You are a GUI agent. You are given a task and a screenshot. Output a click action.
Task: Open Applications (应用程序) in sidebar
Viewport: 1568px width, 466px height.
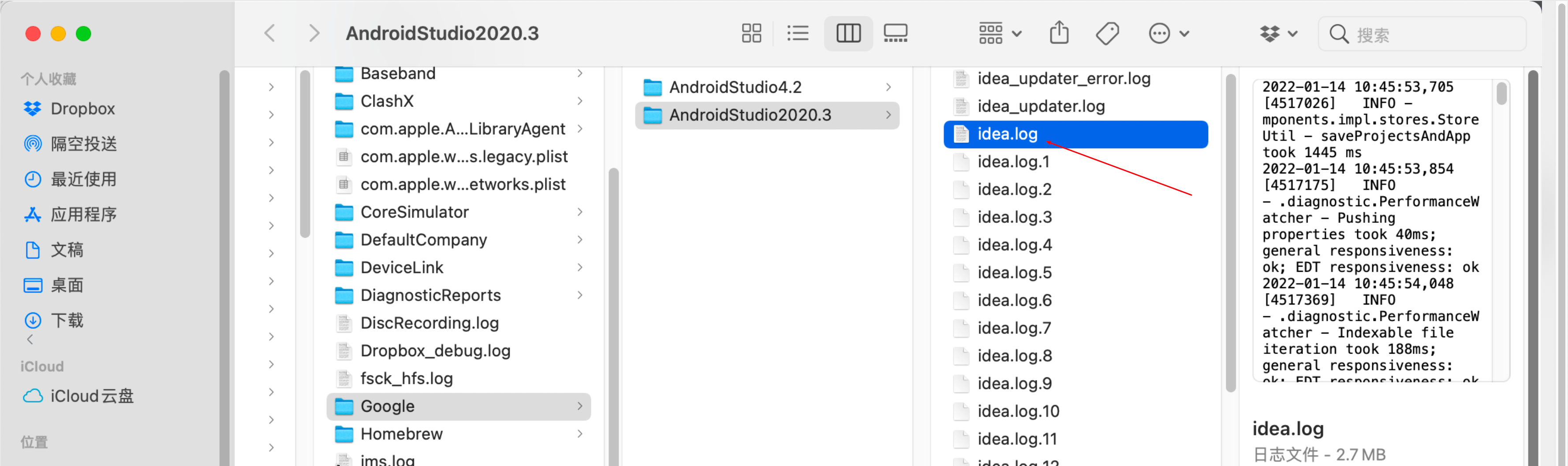(70, 214)
